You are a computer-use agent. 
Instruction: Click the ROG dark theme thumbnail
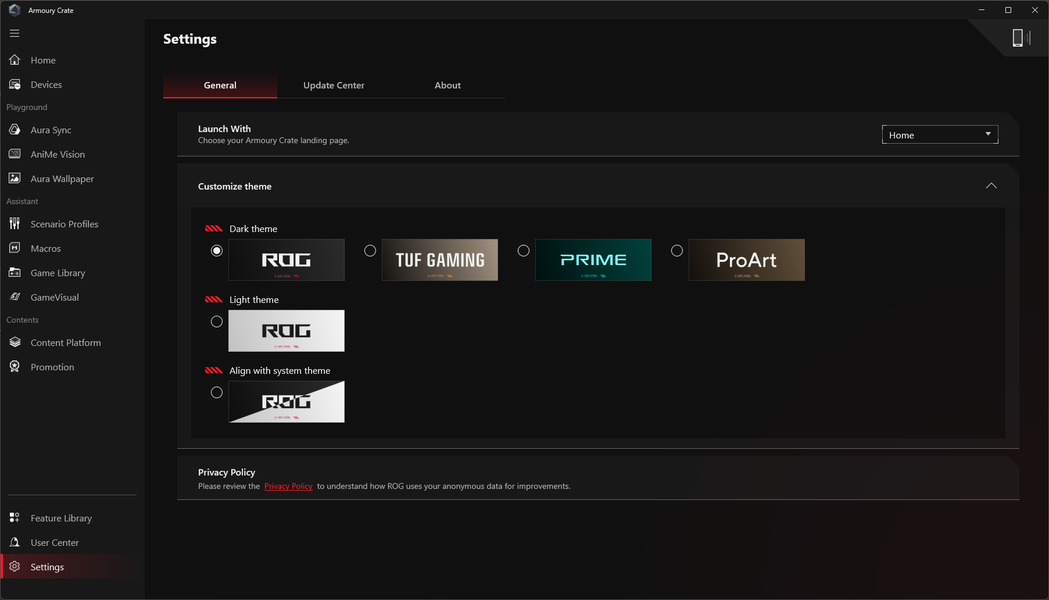click(x=286, y=260)
